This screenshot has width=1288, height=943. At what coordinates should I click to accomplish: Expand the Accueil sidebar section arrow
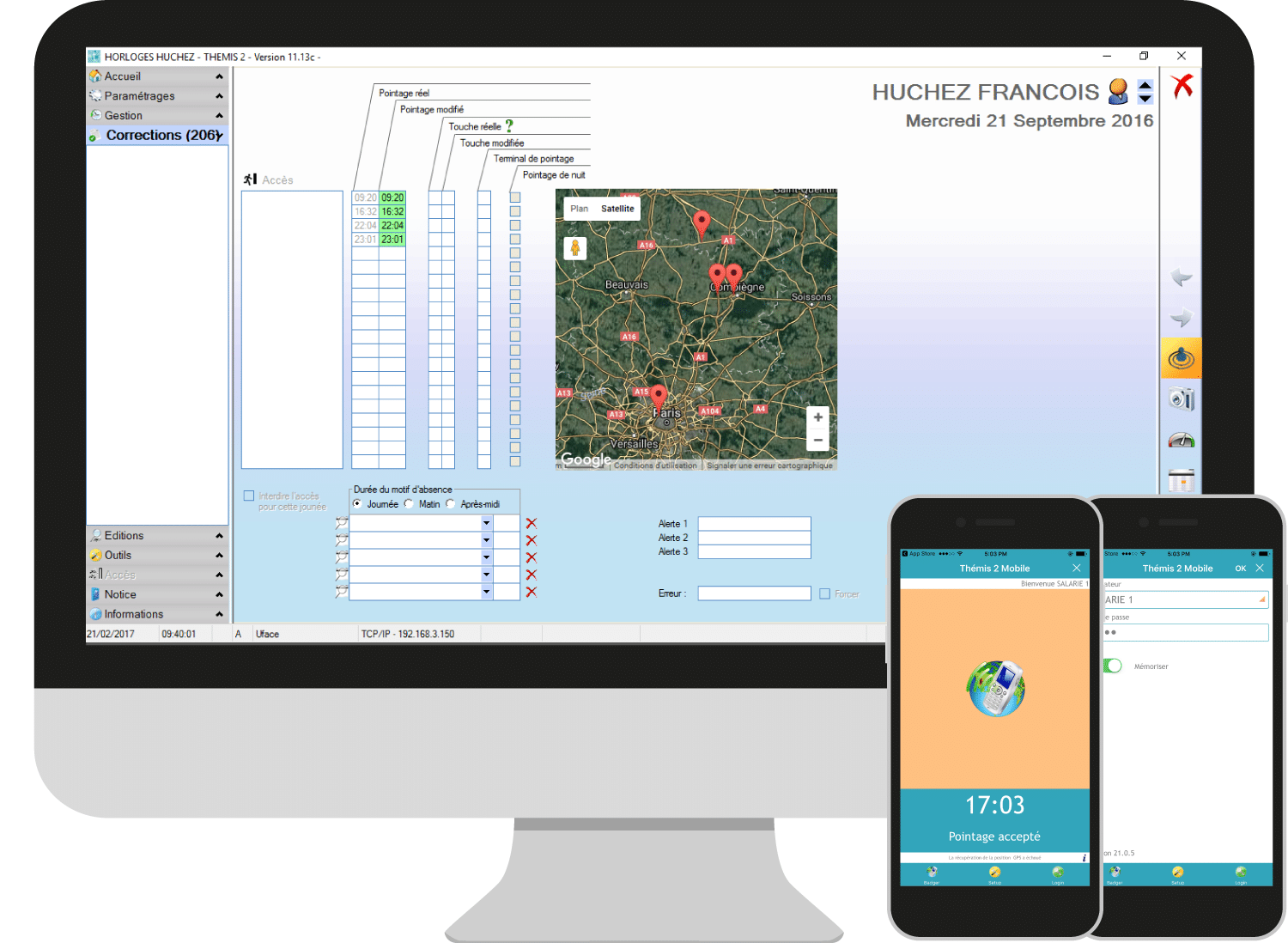(219, 76)
